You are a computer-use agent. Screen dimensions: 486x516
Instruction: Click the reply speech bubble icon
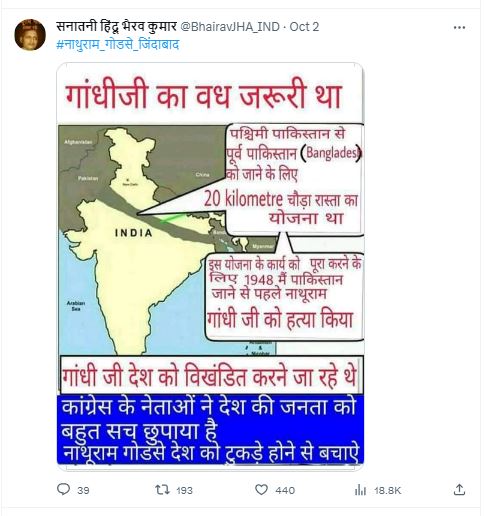(63, 489)
